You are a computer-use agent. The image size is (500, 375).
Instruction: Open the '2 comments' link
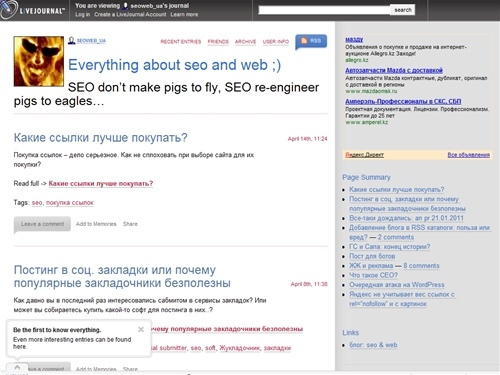396,237
